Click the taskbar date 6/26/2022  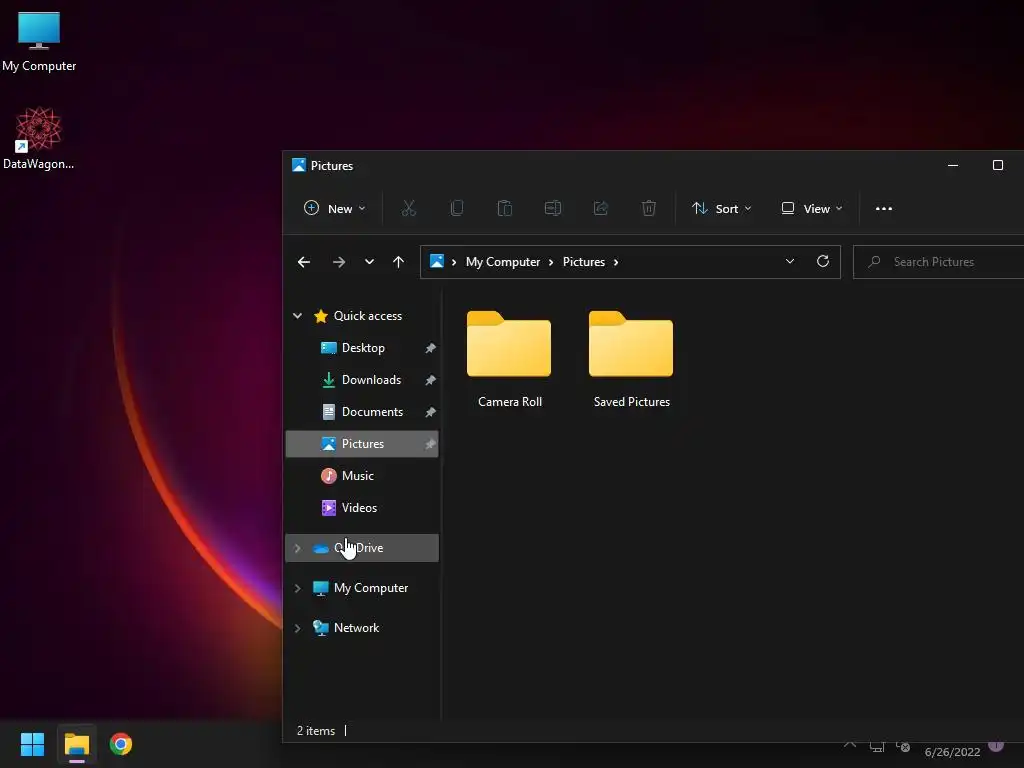click(952, 752)
